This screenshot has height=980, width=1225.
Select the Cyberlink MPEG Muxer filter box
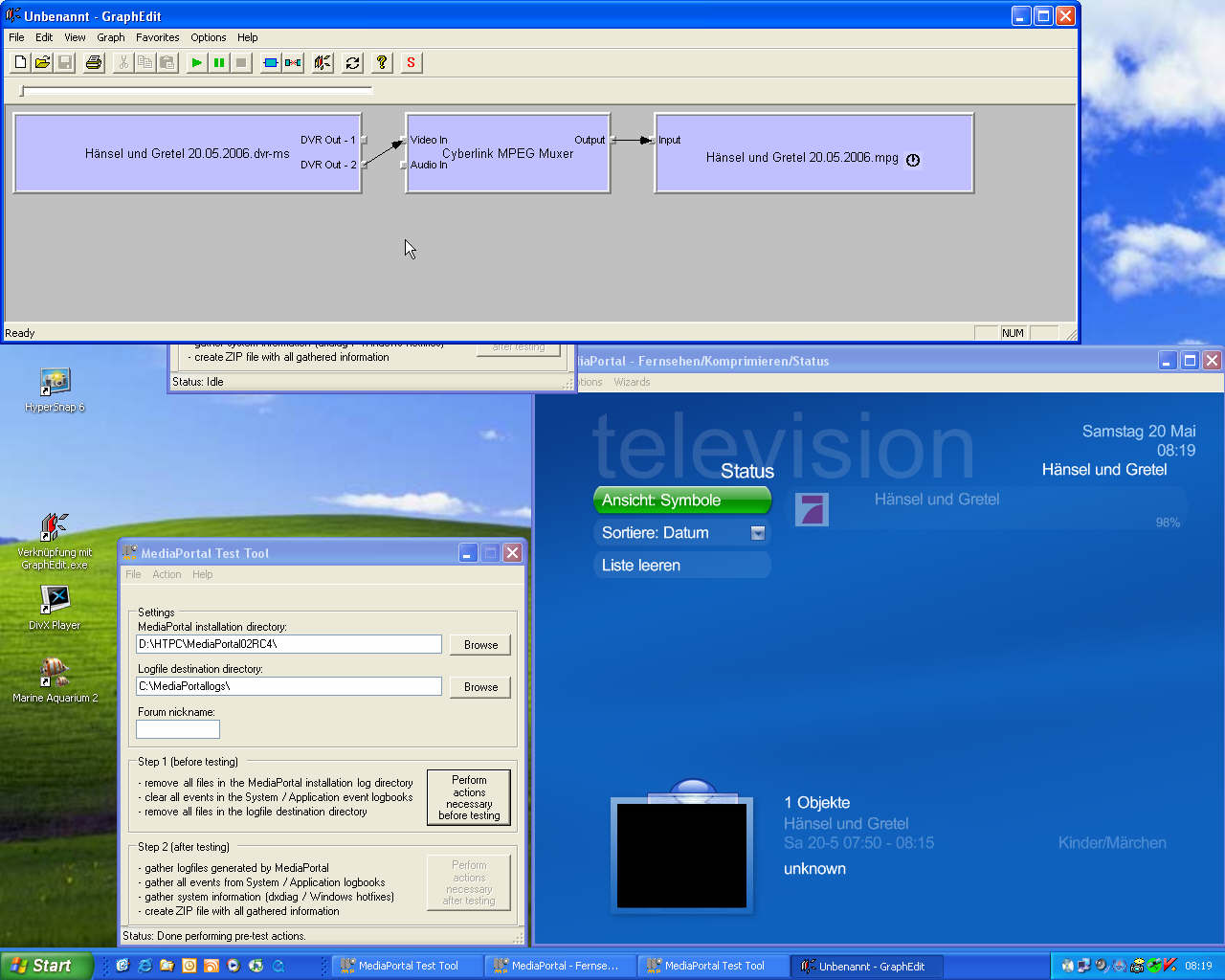tap(507, 153)
